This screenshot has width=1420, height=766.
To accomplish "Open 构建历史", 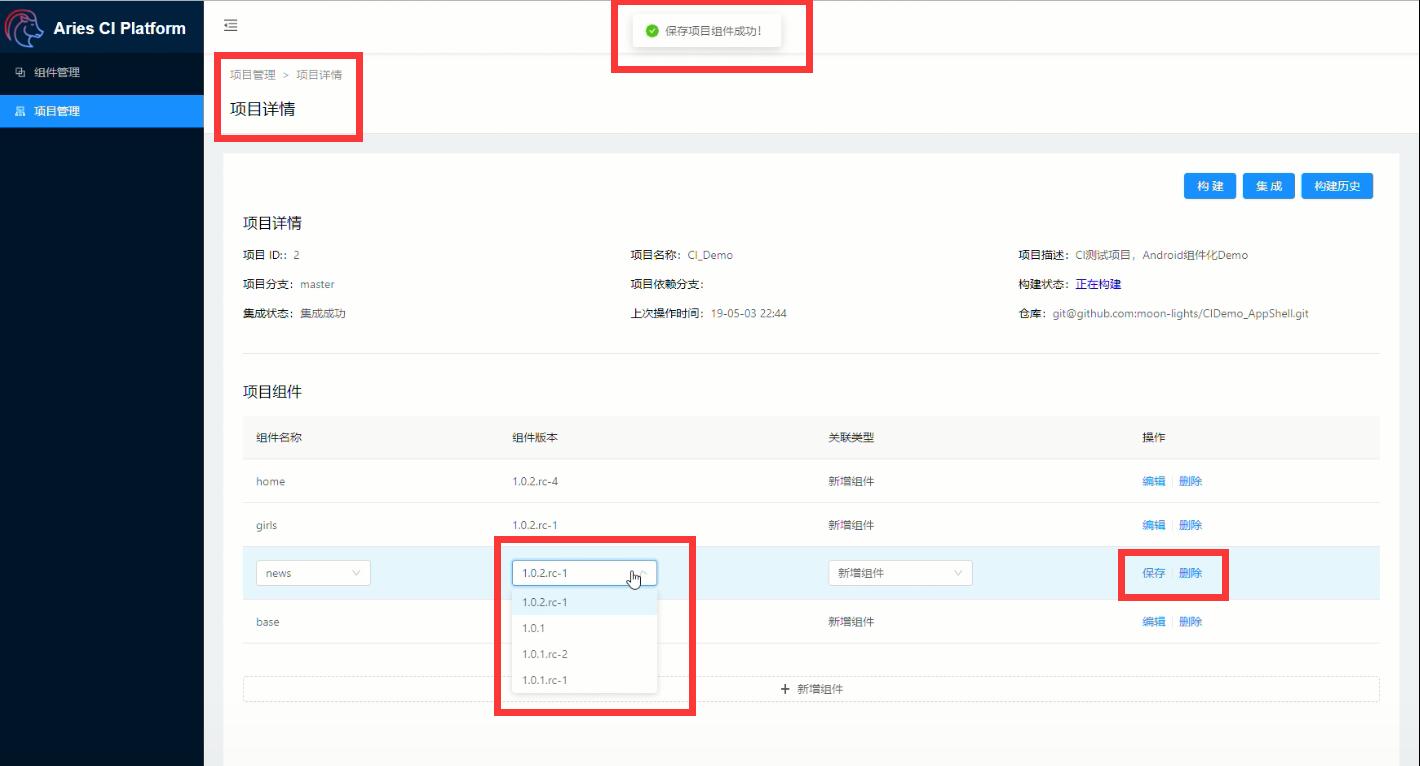I will (1337, 186).
